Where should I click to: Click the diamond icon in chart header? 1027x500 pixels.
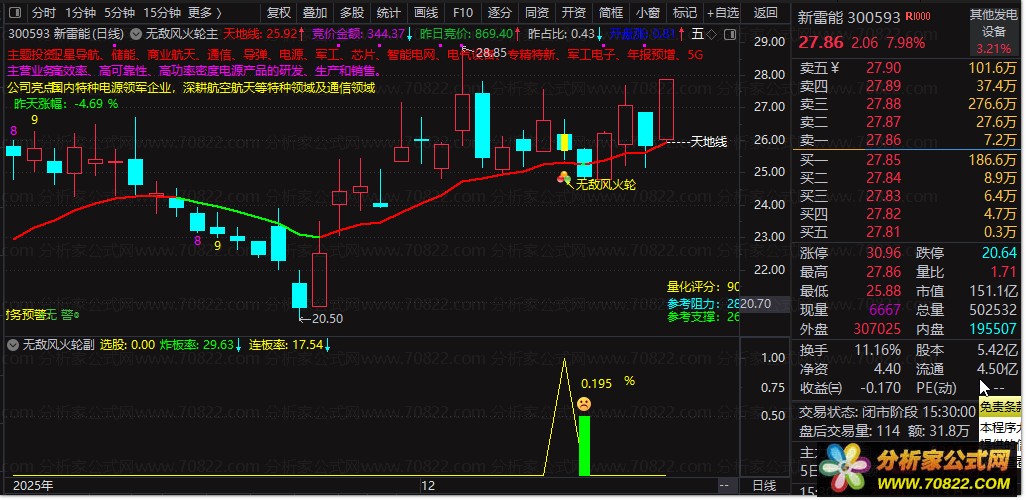713,33
